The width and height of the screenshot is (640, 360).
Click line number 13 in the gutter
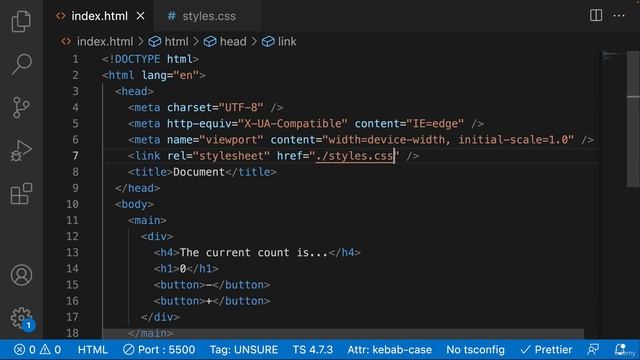[x=72, y=253]
